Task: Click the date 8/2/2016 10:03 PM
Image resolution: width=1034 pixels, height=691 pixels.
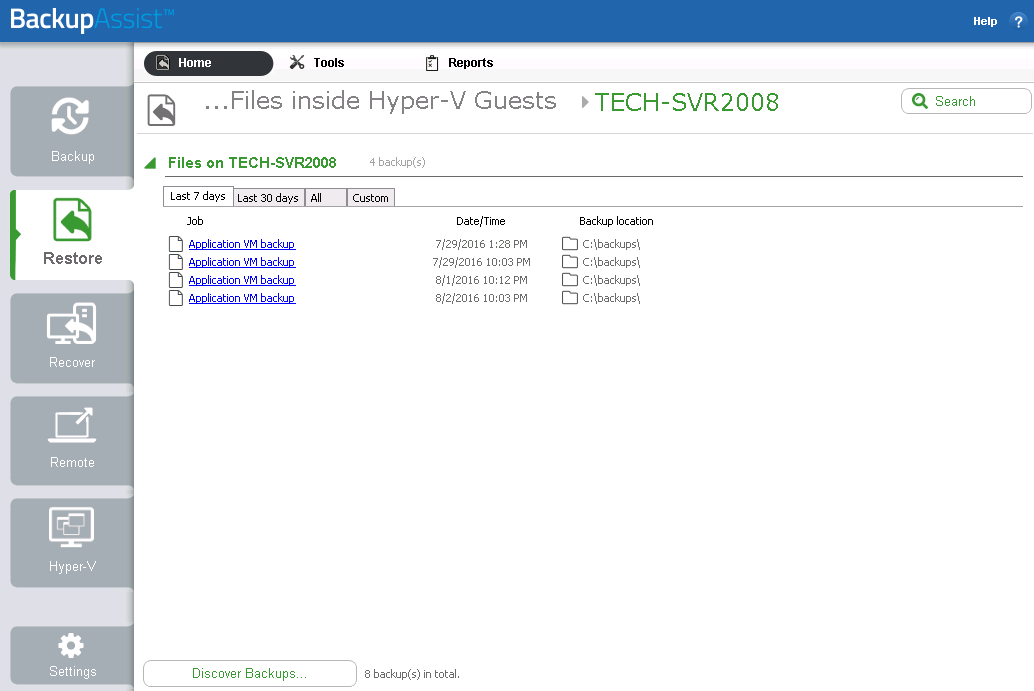Action: click(x=481, y=298)
